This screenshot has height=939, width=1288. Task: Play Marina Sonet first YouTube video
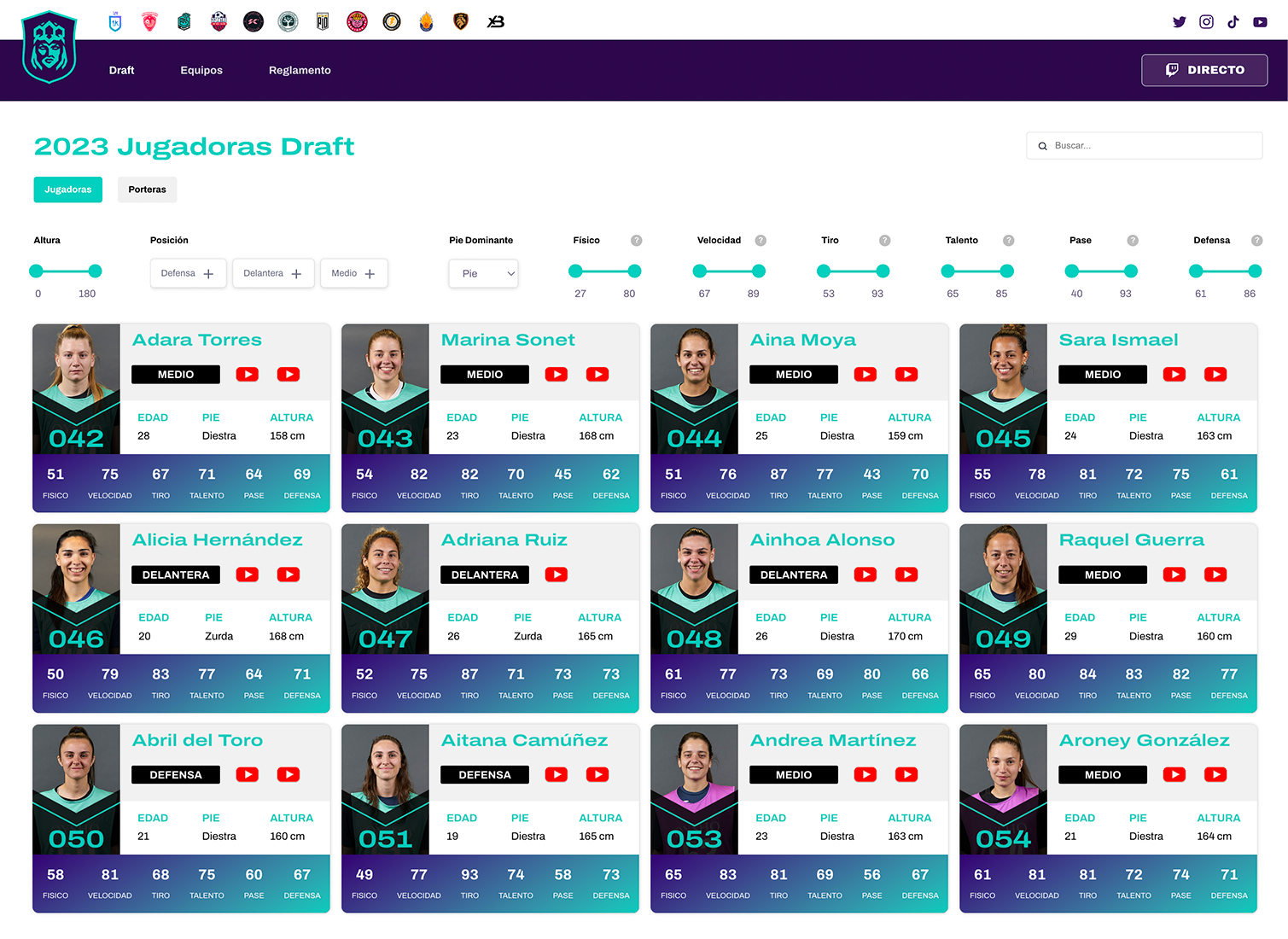[x=557, y=374]
